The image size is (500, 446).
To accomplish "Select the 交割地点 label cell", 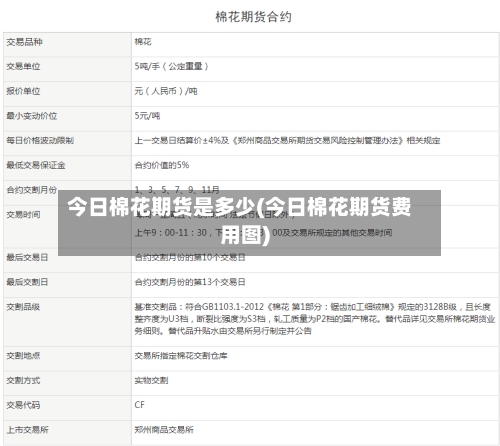I will coord(67,359).
